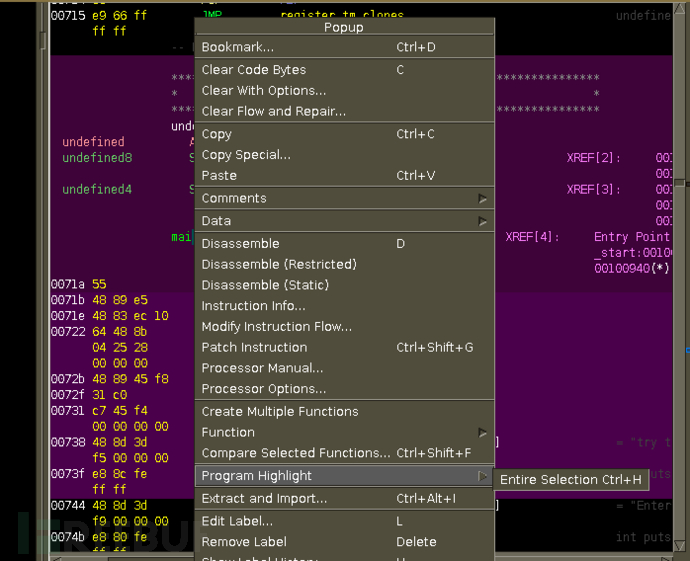Open Patch Instruction option
Viewport: 690px width, 561px height.
254,348
